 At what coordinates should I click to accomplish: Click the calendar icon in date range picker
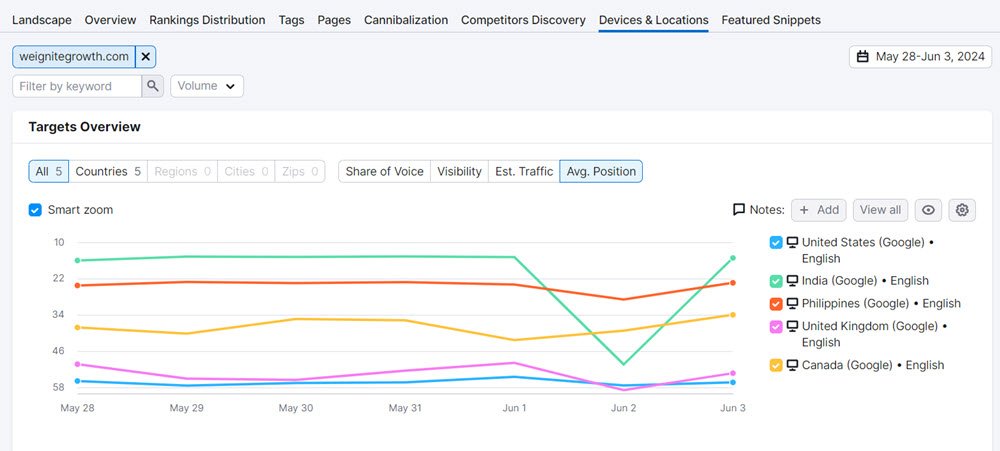coord(863,57)
